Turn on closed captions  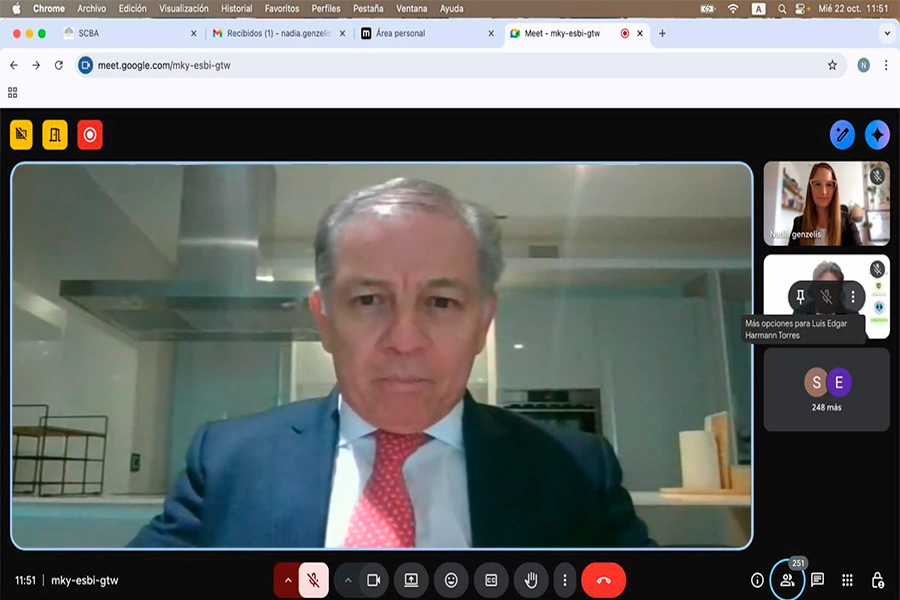pos(491,580)
